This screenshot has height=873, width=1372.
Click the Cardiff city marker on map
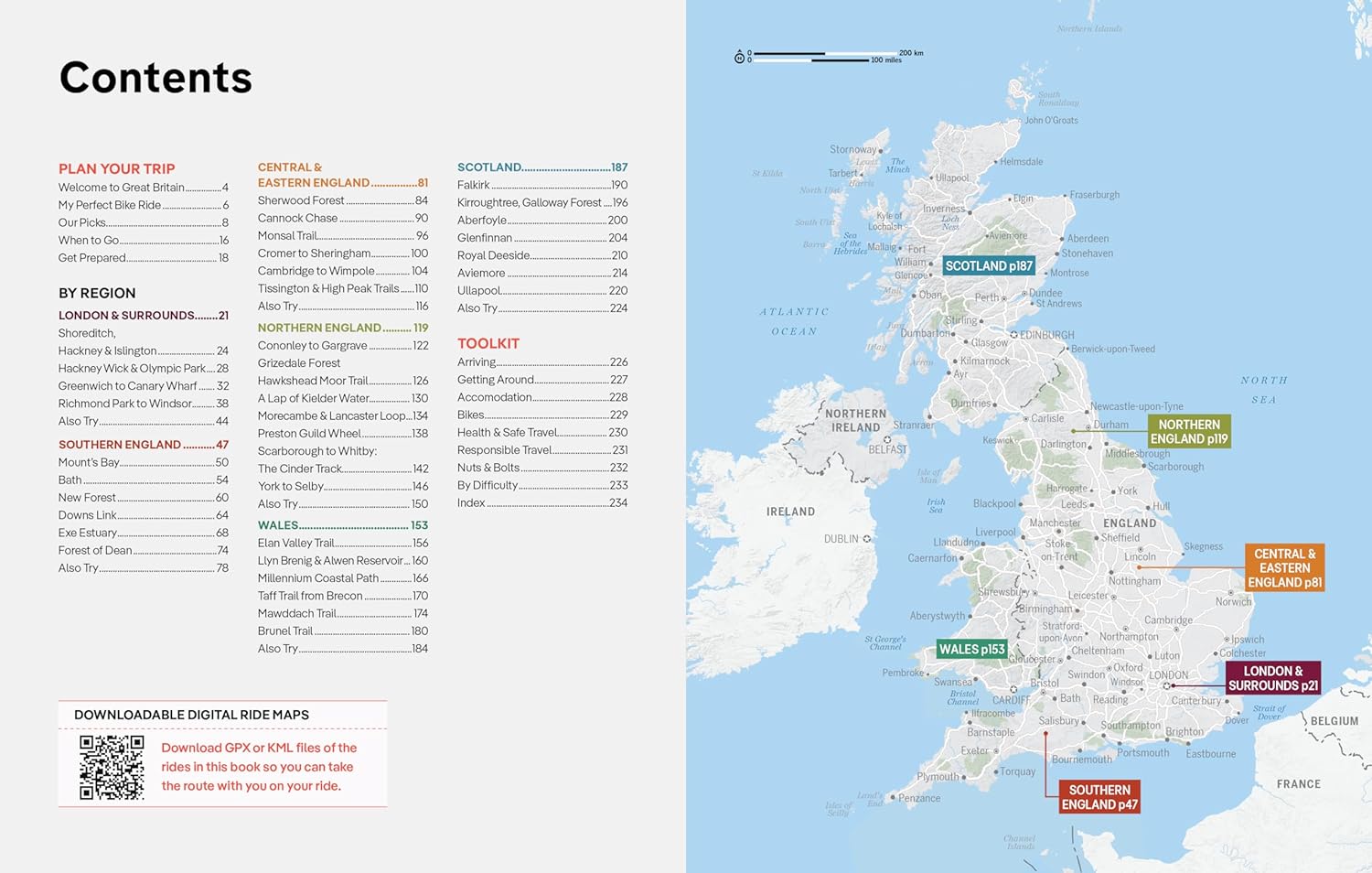[1013, 689]
